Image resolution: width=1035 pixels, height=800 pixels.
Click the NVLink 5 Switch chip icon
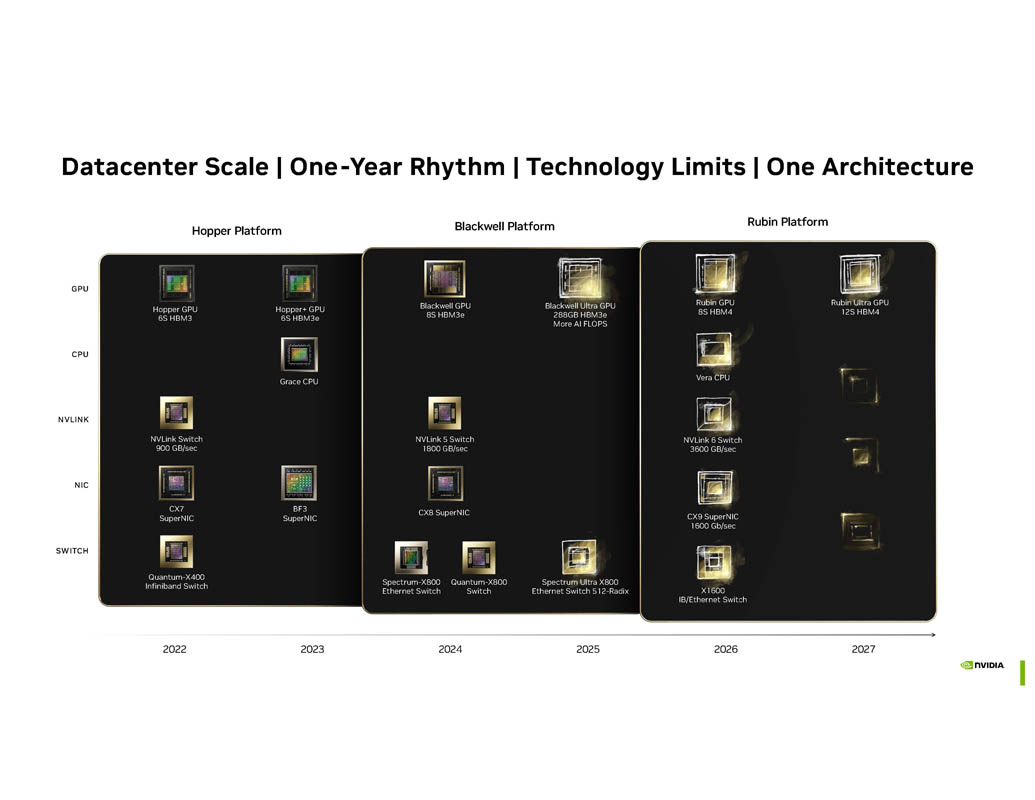click(x=444, y=414)
